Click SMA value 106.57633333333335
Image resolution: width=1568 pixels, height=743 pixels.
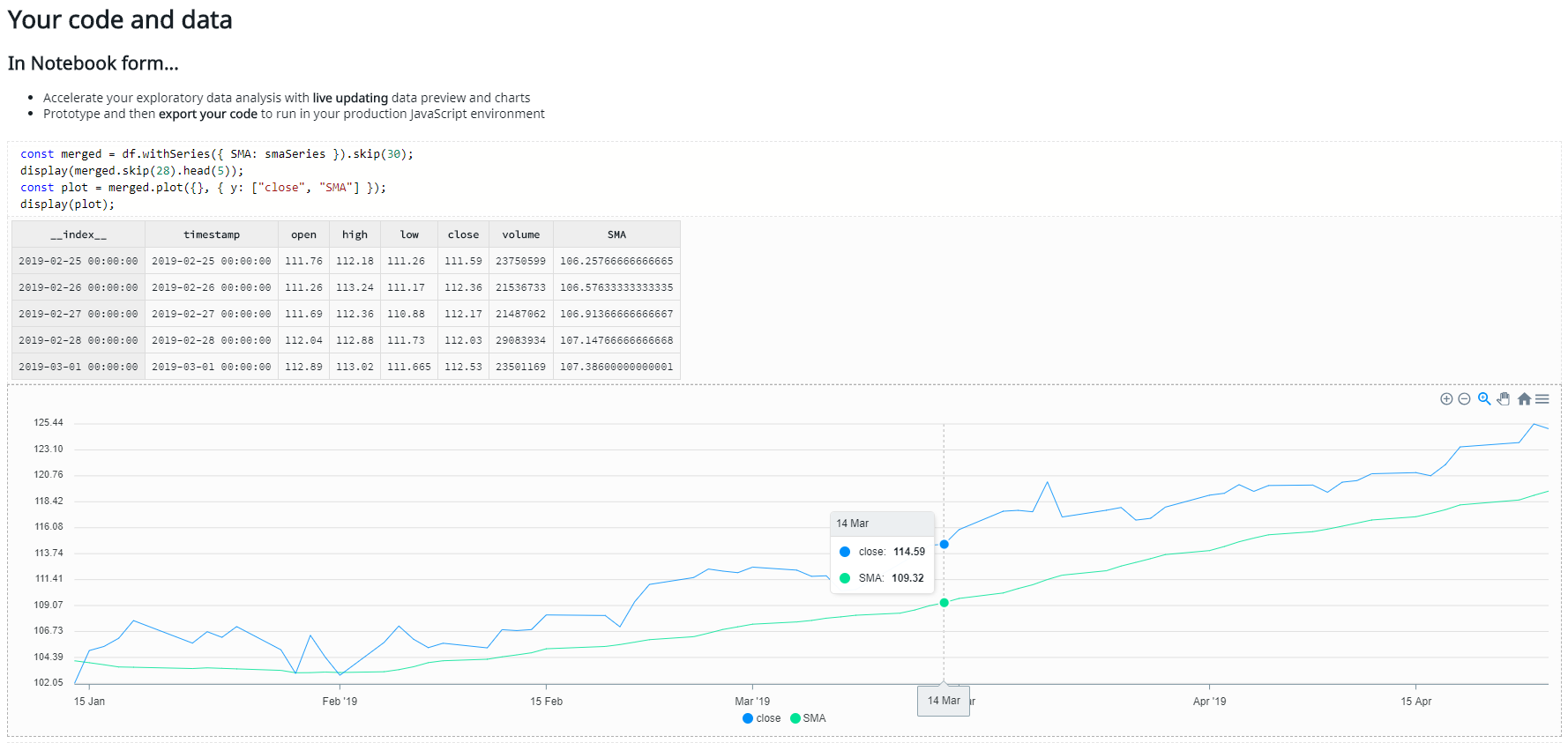point(616,287)
